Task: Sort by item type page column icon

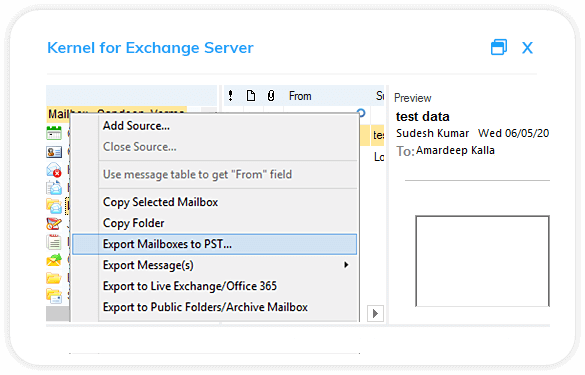Action: click(251, 96)
